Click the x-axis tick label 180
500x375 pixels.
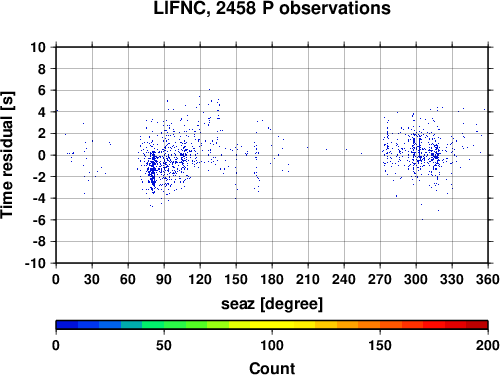tap(272, 279)
